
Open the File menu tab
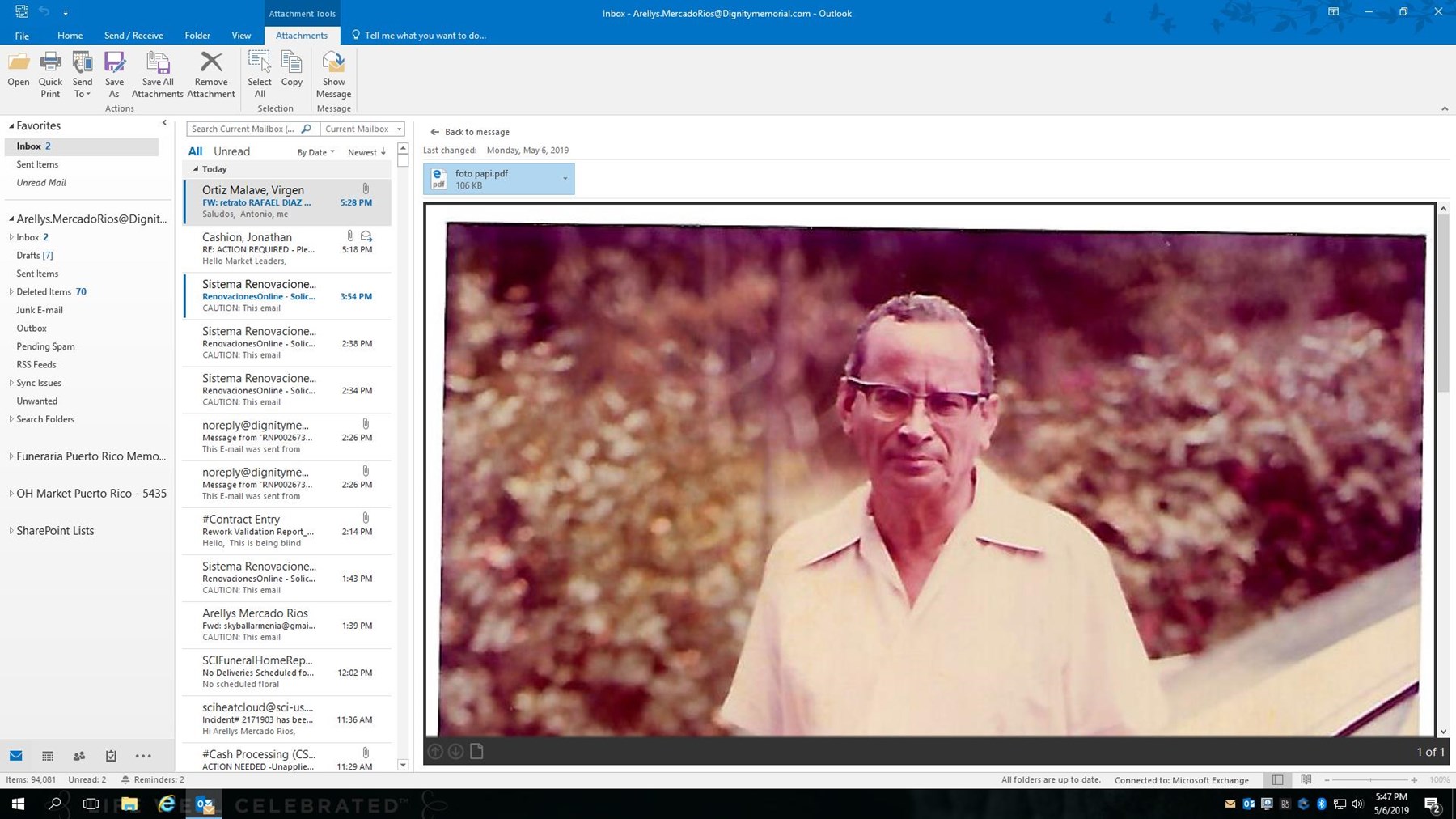tap(22, 36)
